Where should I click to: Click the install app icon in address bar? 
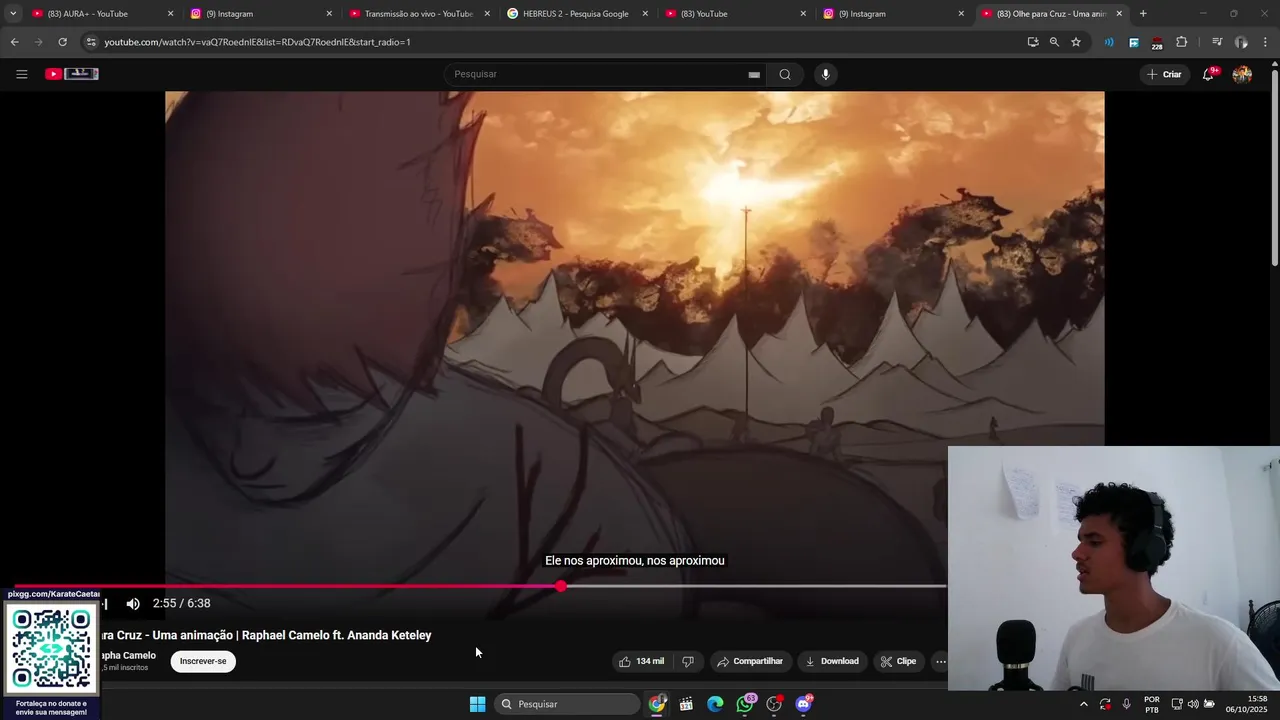[x=1033, y=42]
